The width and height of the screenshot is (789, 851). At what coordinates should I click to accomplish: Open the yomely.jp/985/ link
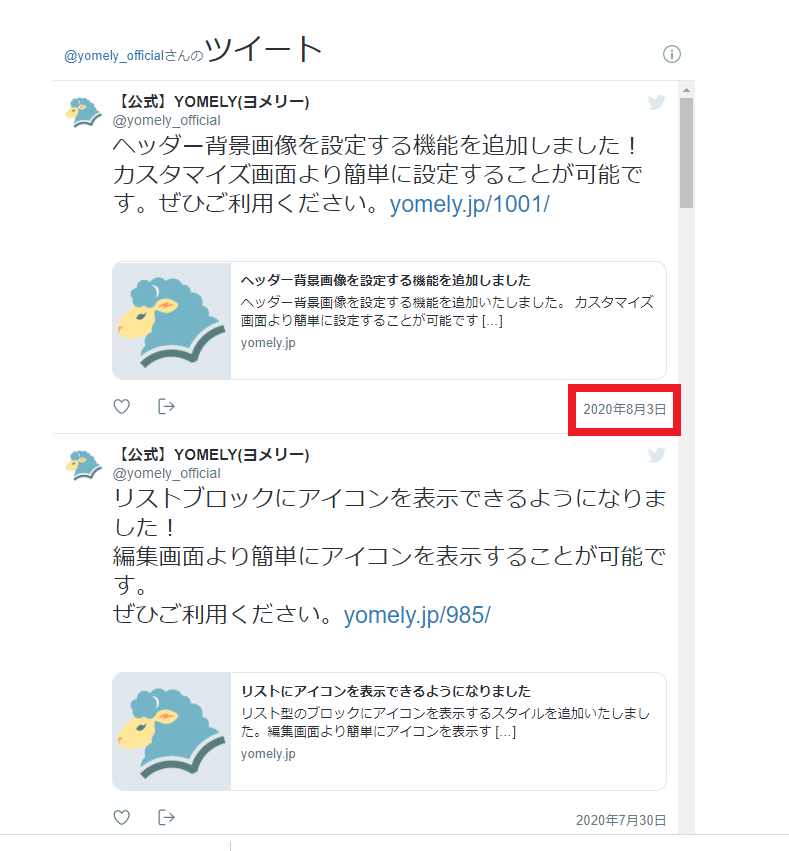[417, 615]
